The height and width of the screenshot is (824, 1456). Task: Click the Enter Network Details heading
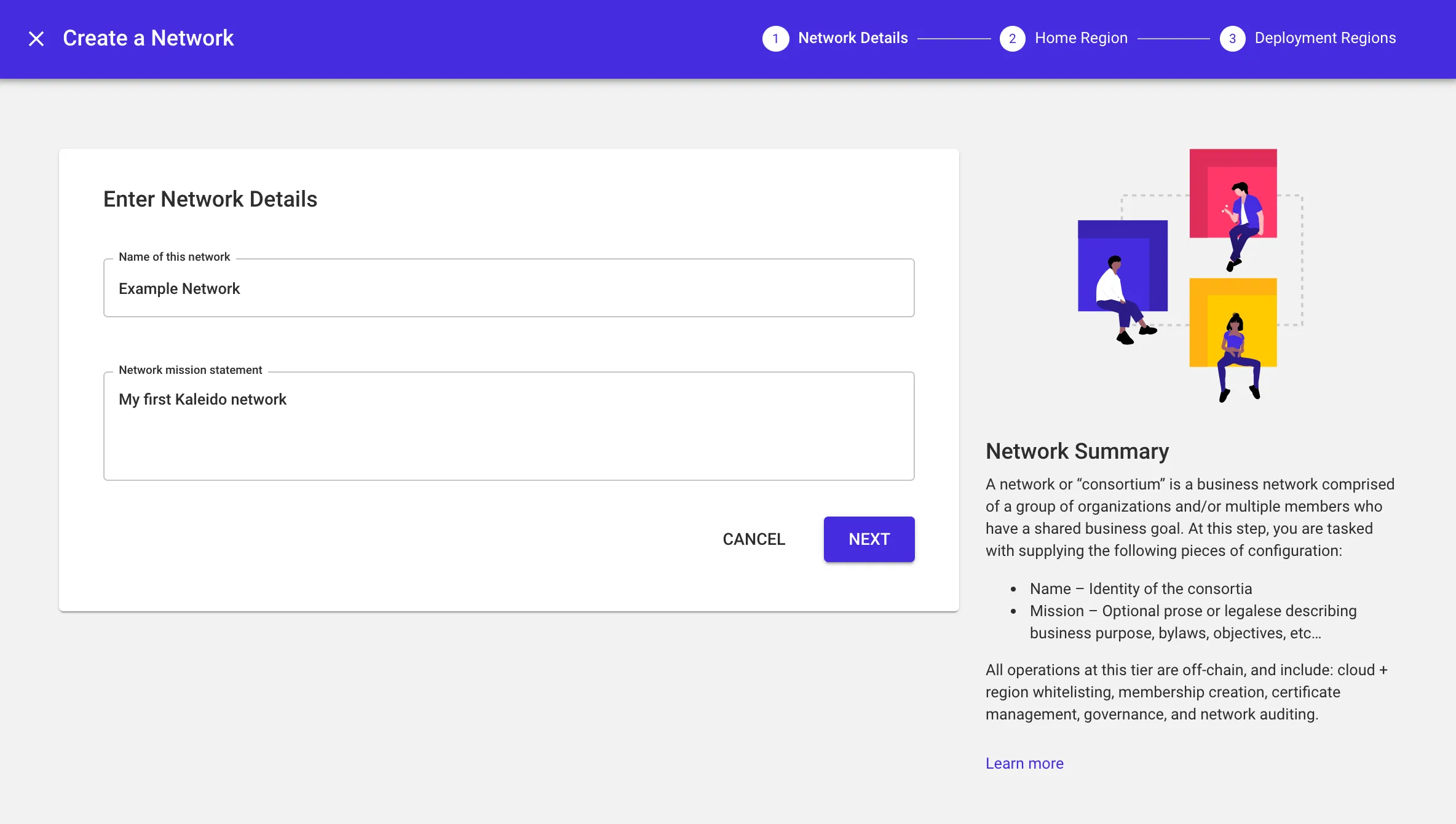(x=210, y=199)
